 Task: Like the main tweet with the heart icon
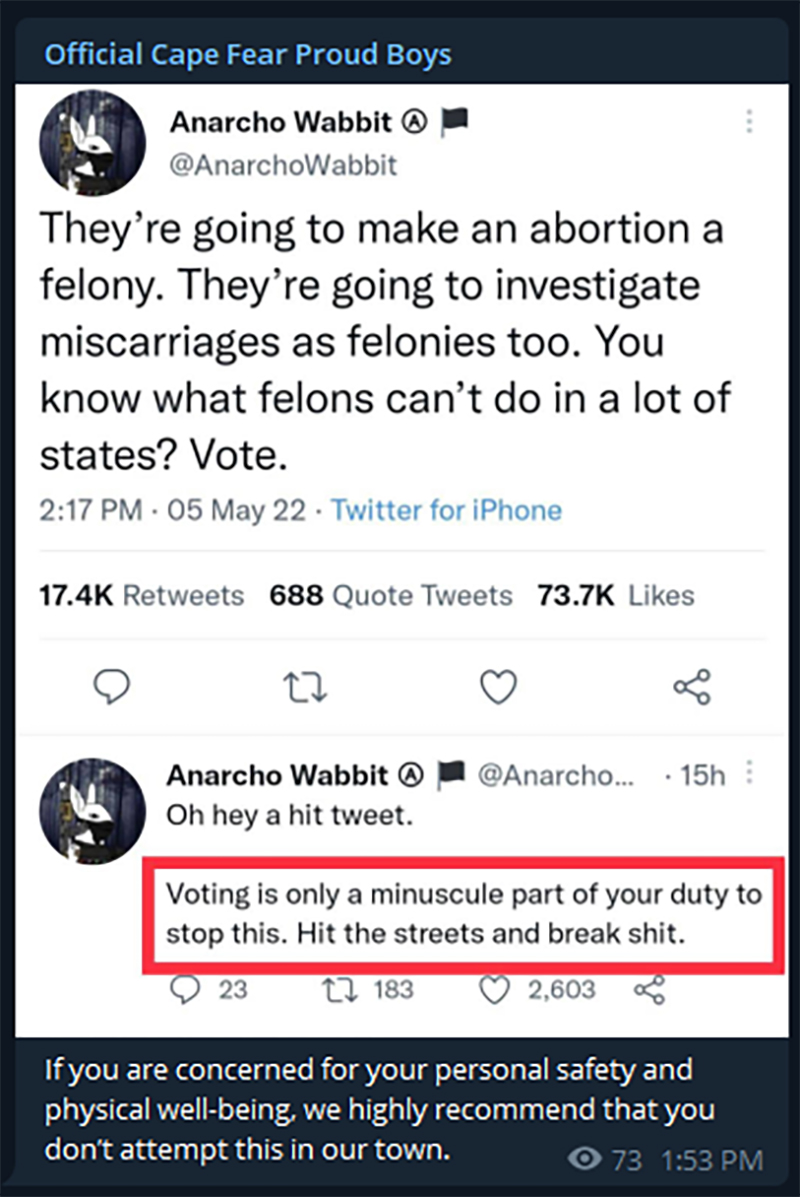click(498, 686)
